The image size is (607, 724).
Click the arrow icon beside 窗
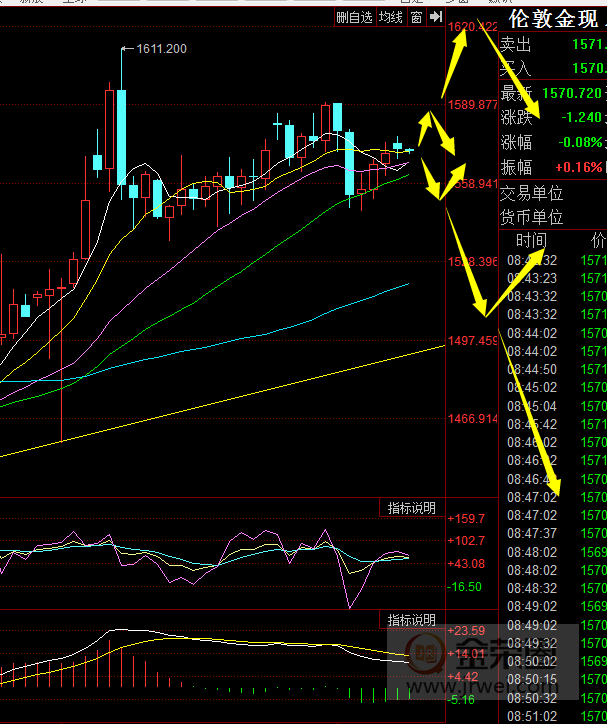pos(436,17)
